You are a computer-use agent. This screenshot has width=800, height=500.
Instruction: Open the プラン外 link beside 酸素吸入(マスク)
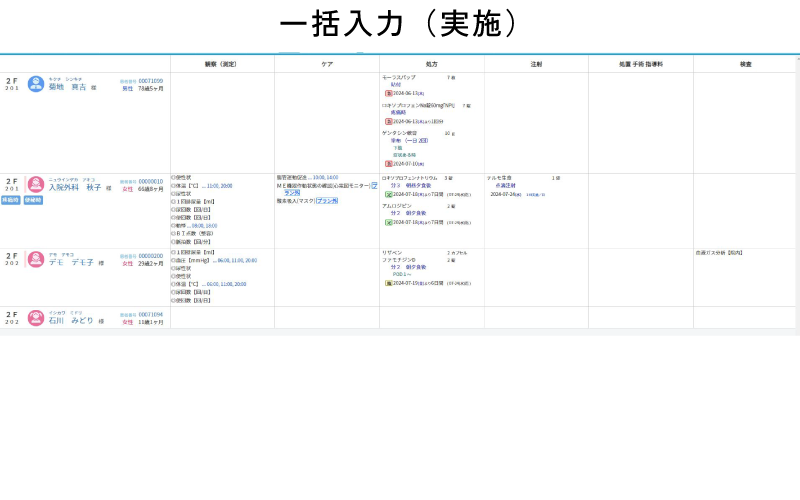click(x=326, y=201)
